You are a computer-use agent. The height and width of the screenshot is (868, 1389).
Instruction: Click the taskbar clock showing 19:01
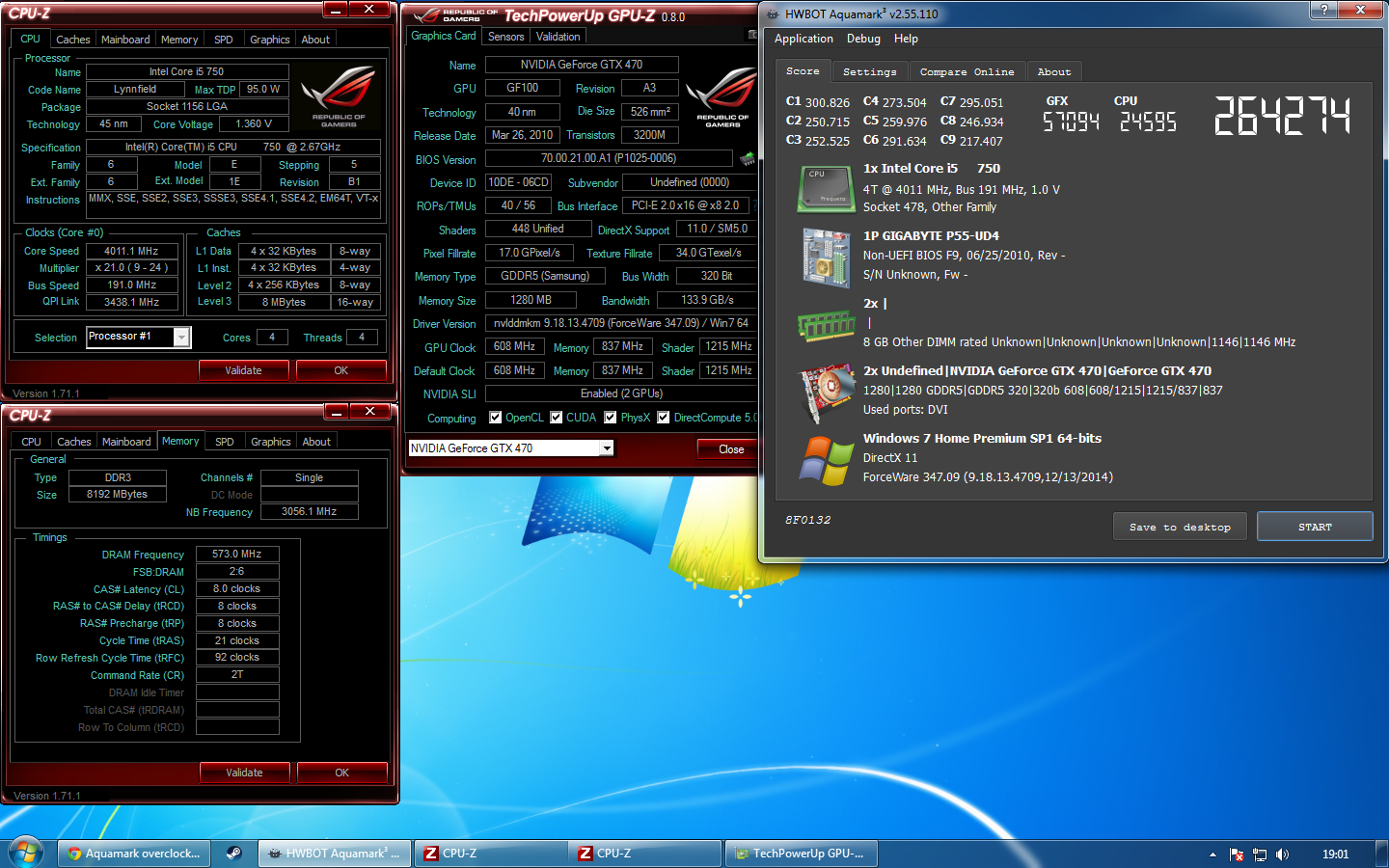pos(1335,854)
